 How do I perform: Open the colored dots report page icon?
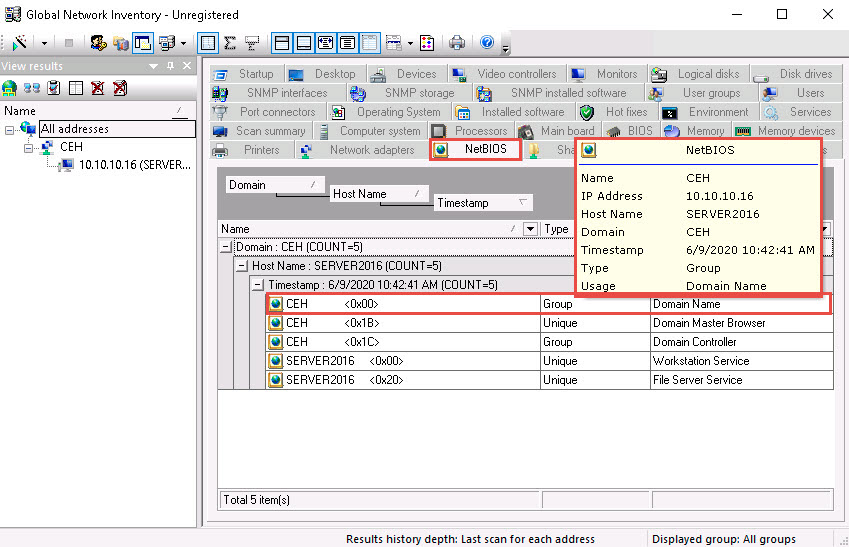(x=427, y=43)
